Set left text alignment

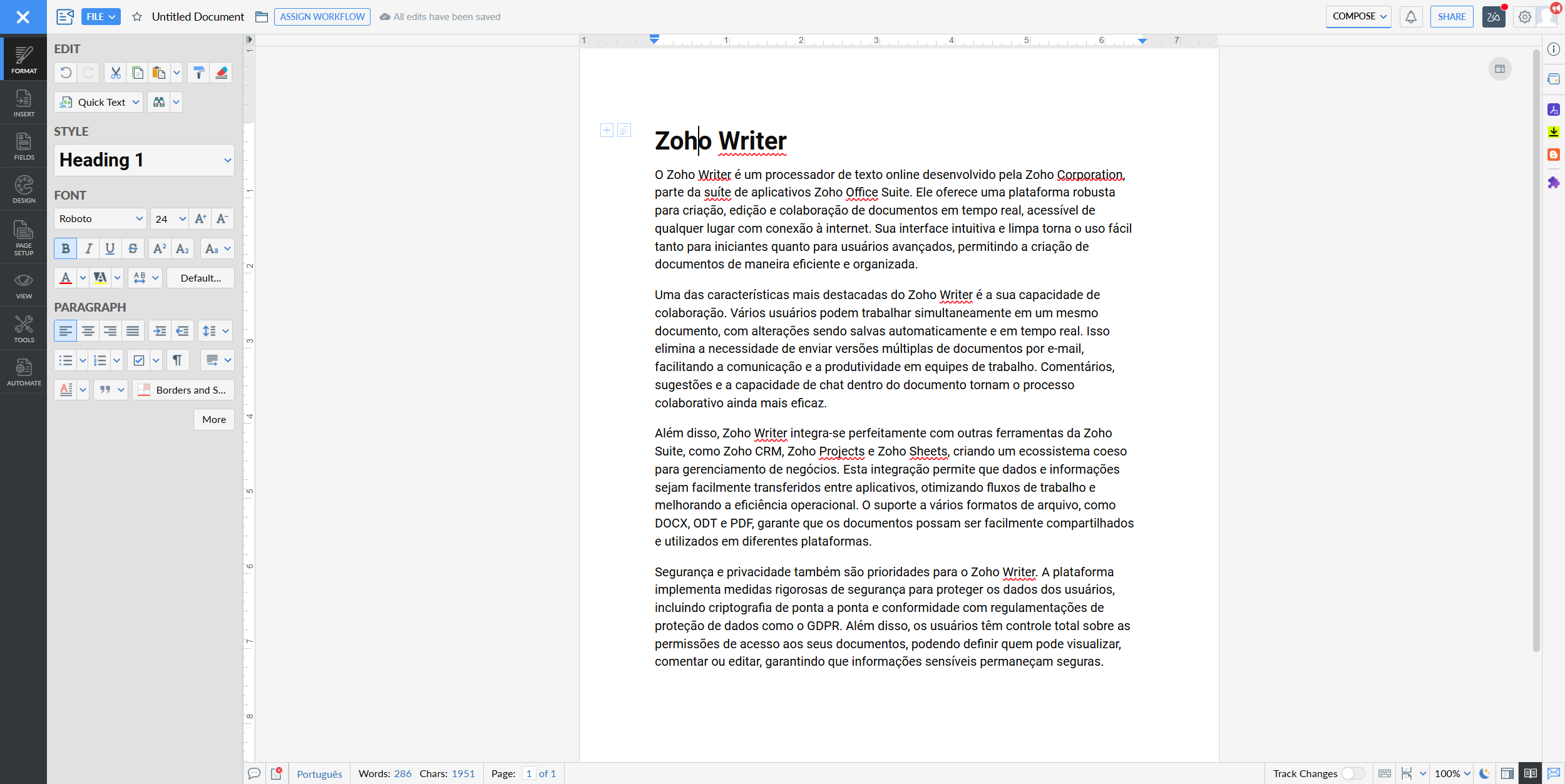[65, 330]
